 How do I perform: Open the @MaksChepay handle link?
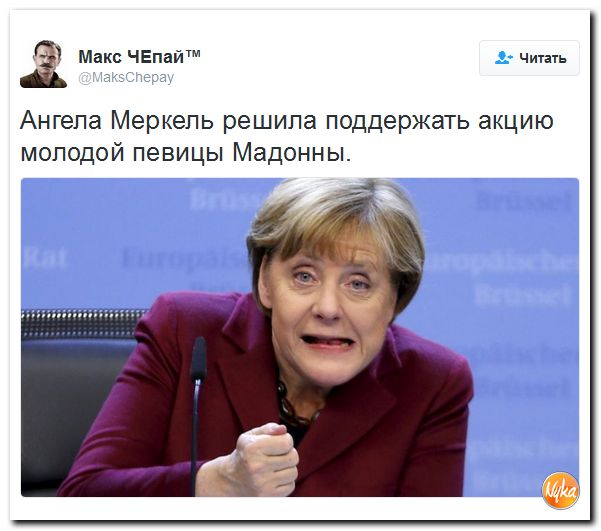click(126, 77)
